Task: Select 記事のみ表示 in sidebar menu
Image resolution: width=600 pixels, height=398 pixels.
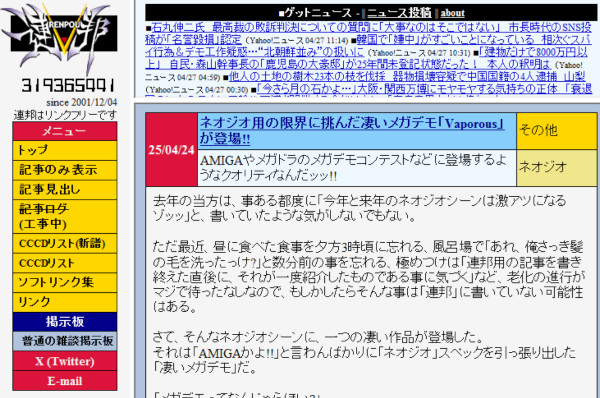Action: click(65, 170)
